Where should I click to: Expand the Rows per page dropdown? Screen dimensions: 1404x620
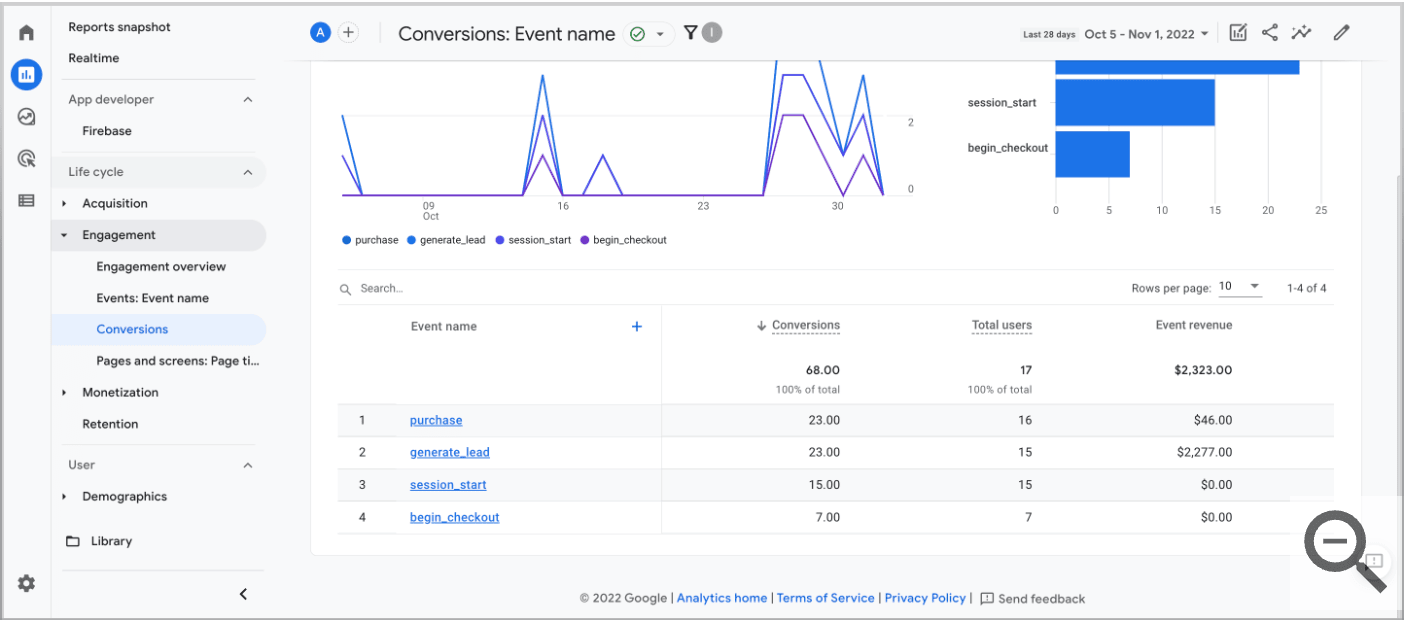click(1240, 286)
